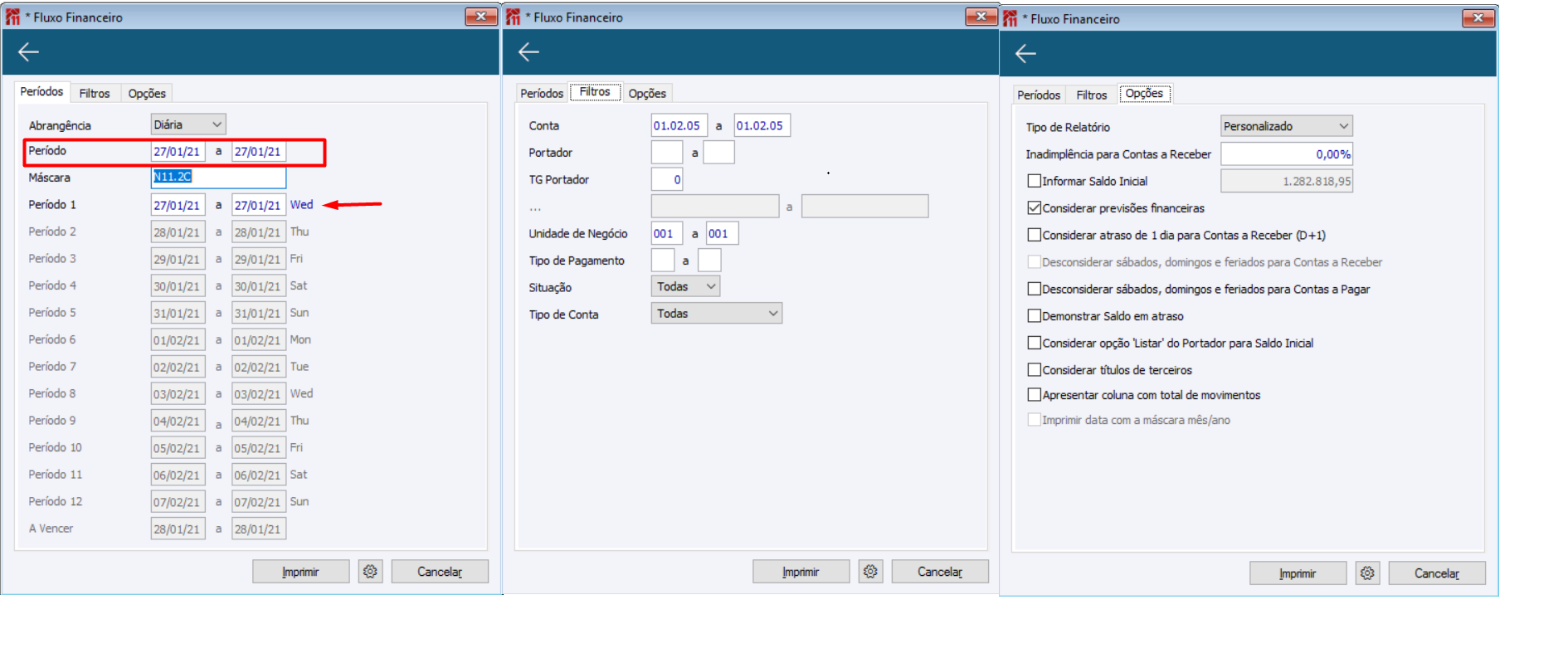Click the Conta start field 01.02.05
The image size is (1568, 663).
point(679,125)
